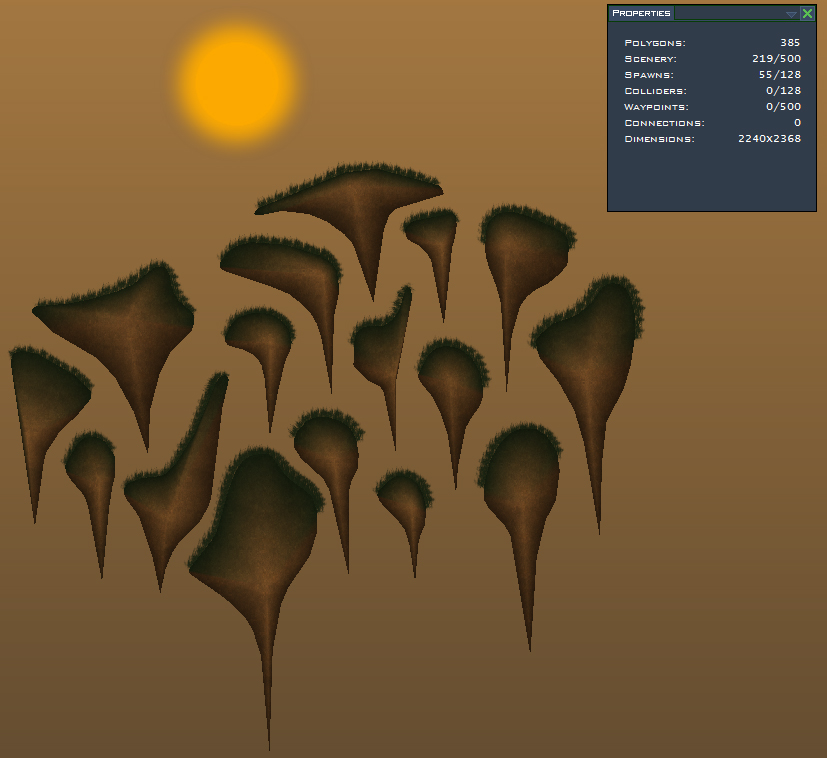Click the Waypoints value 0/500
The height and width of the screenshot is (758, 827).
click(x=784, y=107)
